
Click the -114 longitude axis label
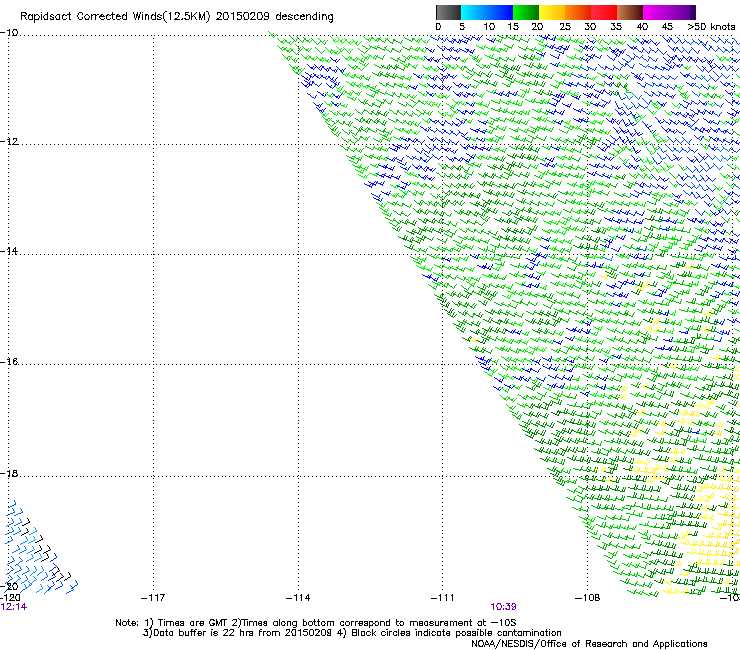pos(298,598)
